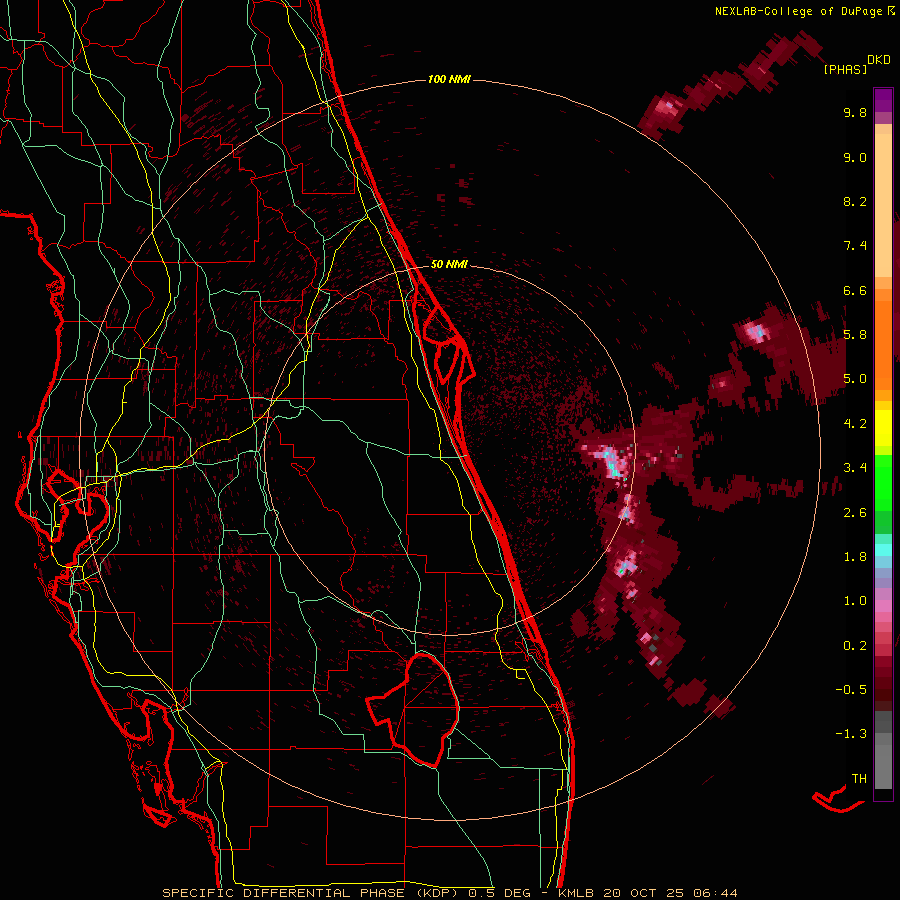Click the Lake Okeechobee outline on the map

pos(413,709)
